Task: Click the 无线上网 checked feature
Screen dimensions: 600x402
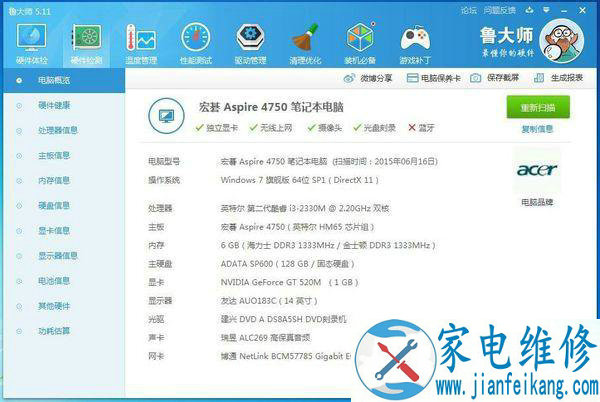Action: [x=271, y=128]
